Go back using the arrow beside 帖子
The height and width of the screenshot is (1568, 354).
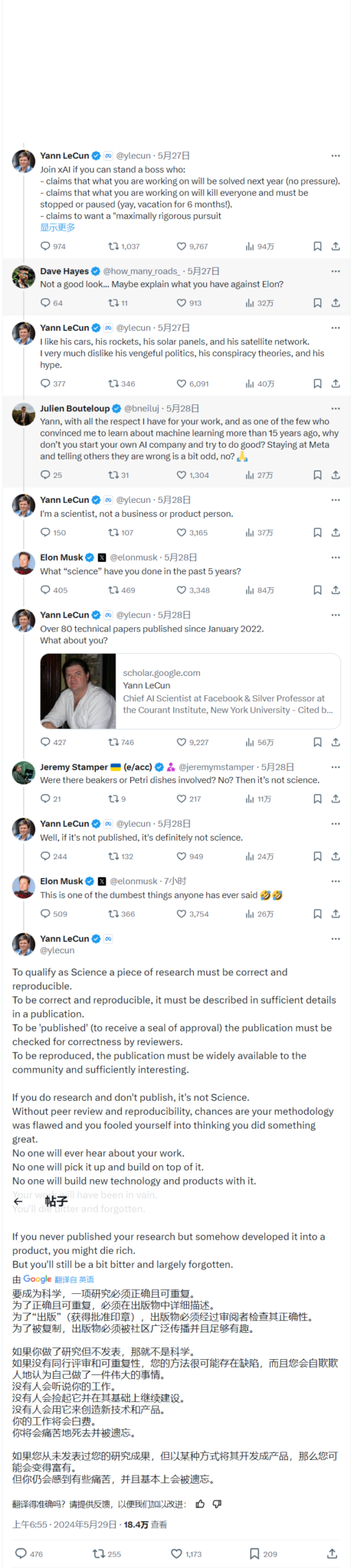coord(18,1201)
